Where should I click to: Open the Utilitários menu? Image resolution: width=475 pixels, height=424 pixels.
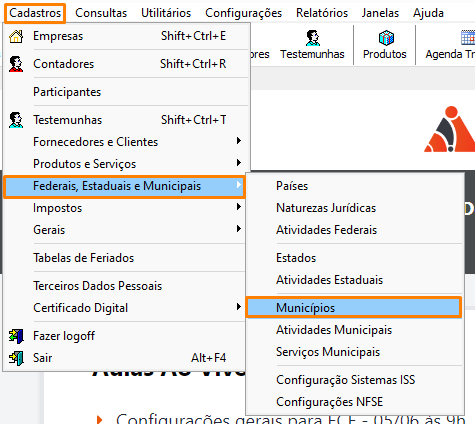click(x=166, y=13)
